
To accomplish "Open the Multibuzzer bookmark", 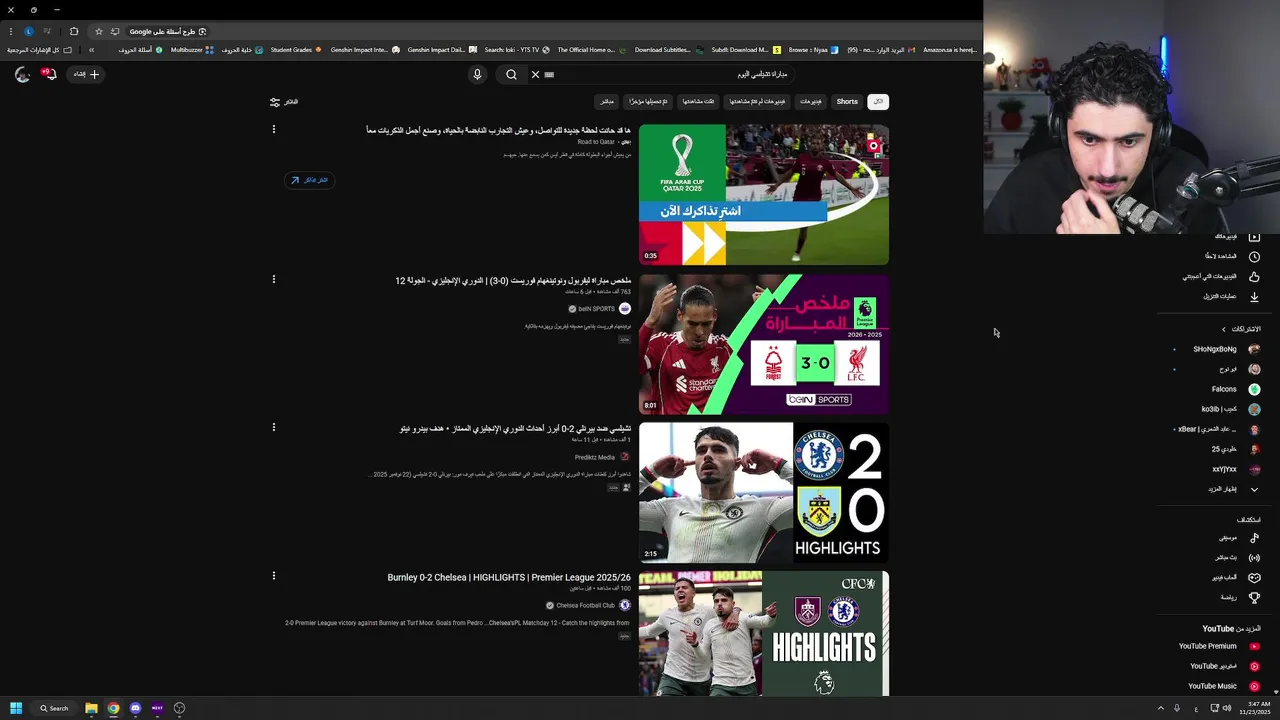I will [191, 50].
